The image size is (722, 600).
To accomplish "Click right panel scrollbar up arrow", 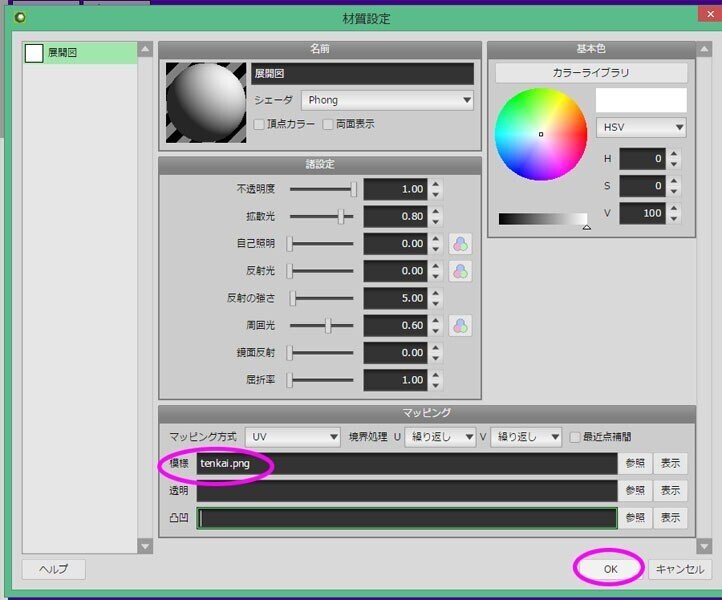I will click(704, 49).
